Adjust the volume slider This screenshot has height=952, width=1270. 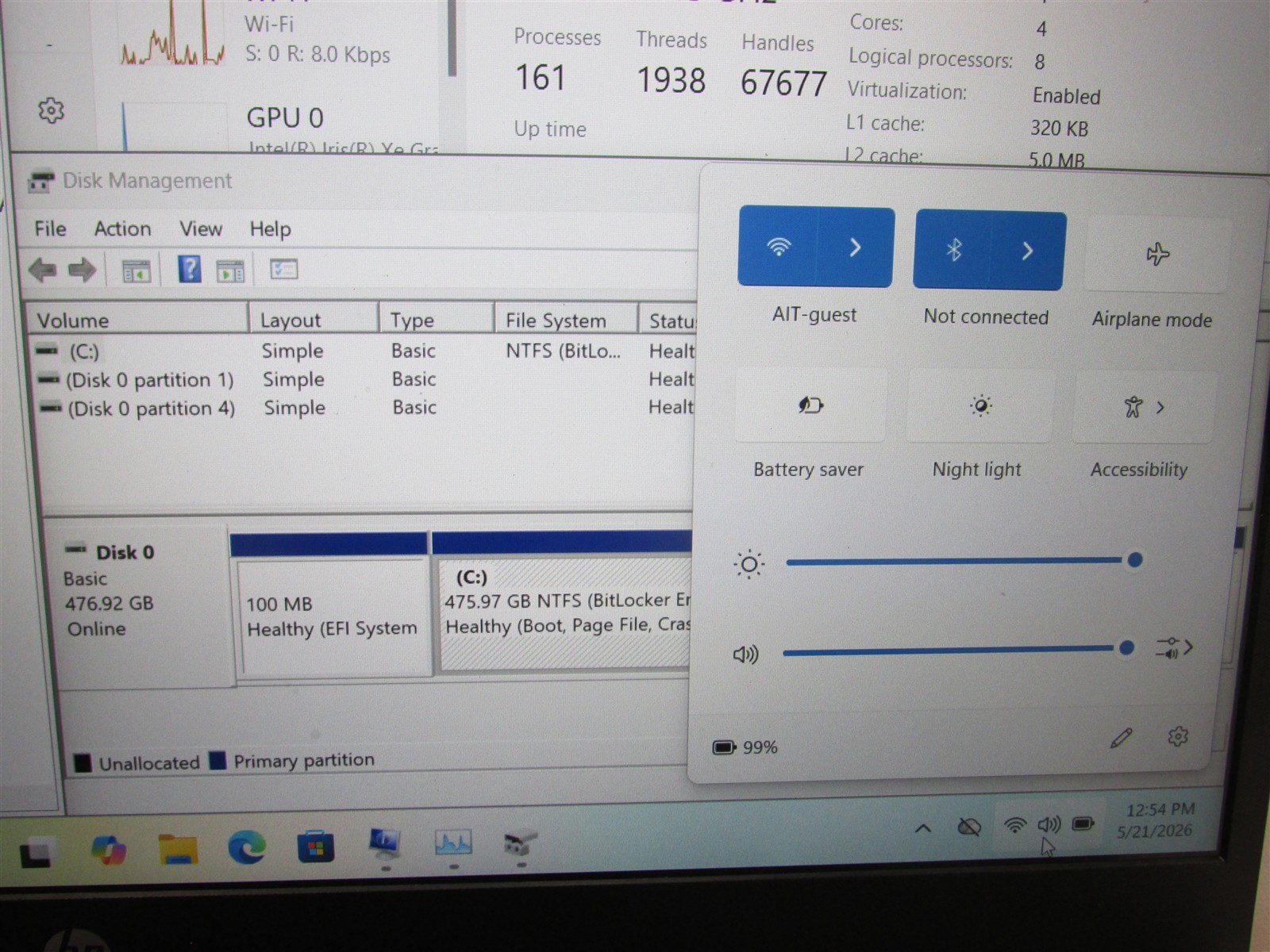pos(958,649)
